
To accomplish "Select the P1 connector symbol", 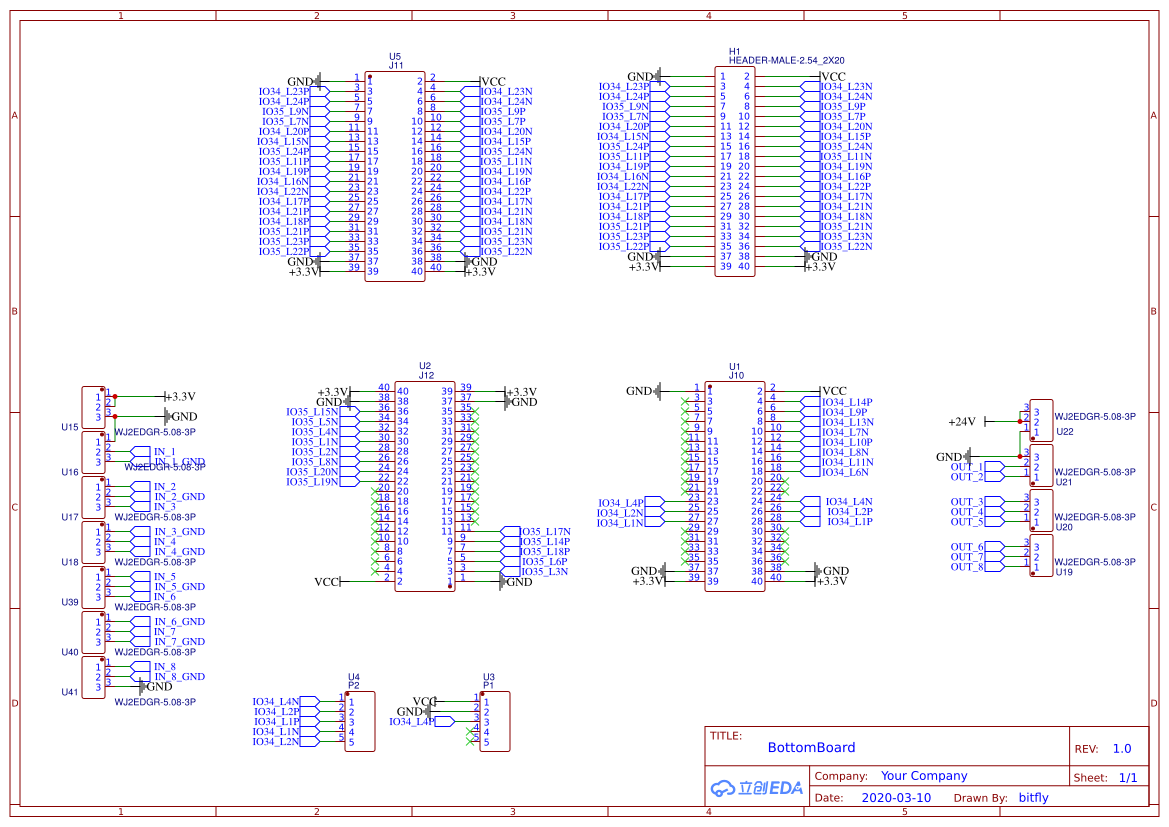I will [x=496, y=721].
